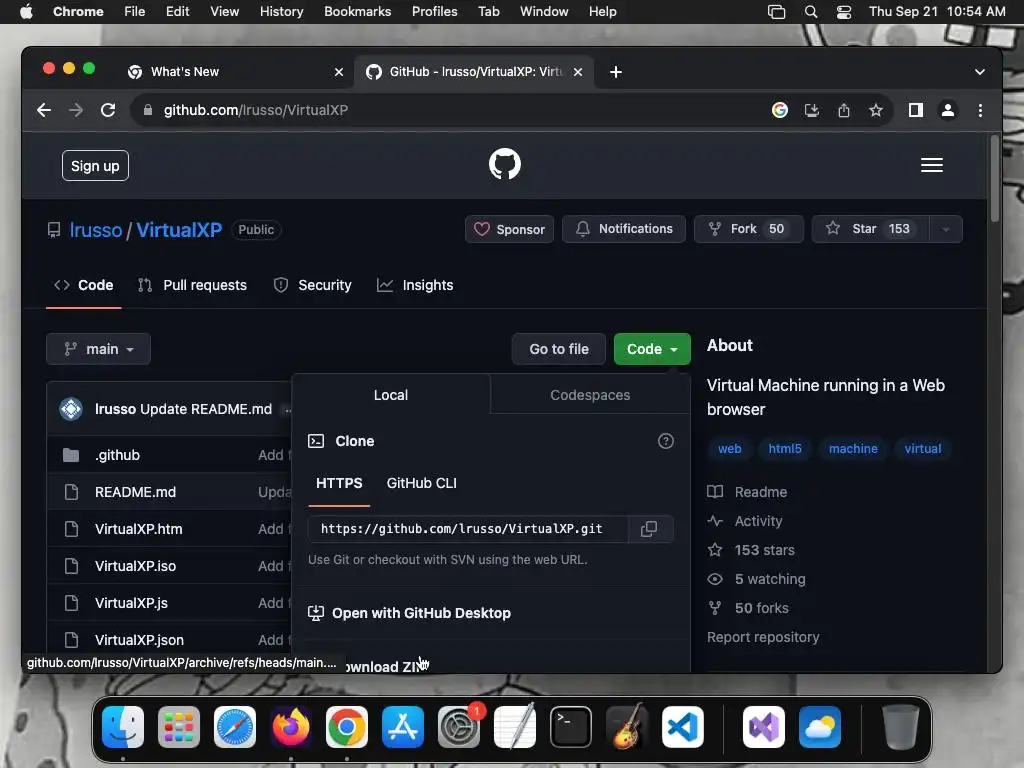The width and height of the screenshot is (1024, 768).
Task: Bookmark this page with the star icon
Action: tap(876, 110)
